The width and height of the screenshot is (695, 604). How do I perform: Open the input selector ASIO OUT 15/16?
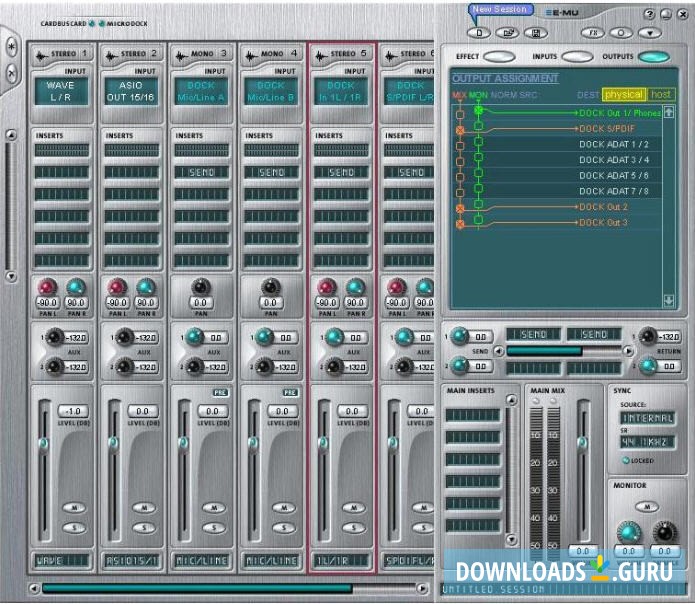coord(131,91)
